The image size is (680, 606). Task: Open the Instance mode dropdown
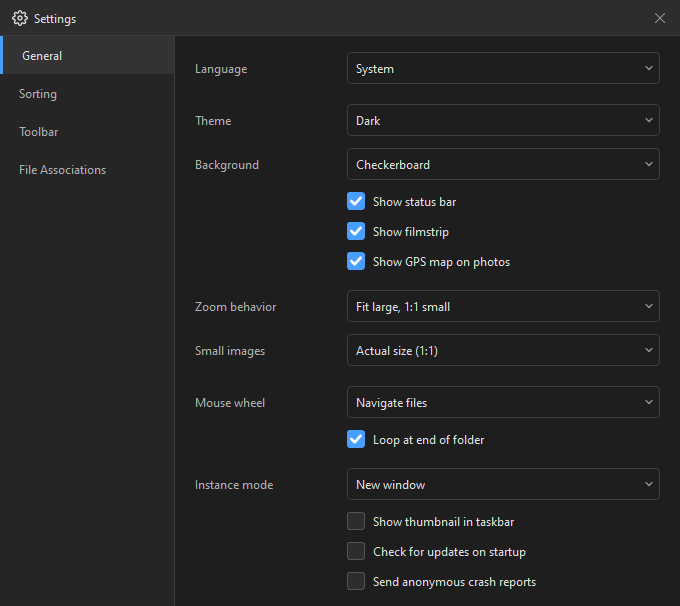point(503,484)
